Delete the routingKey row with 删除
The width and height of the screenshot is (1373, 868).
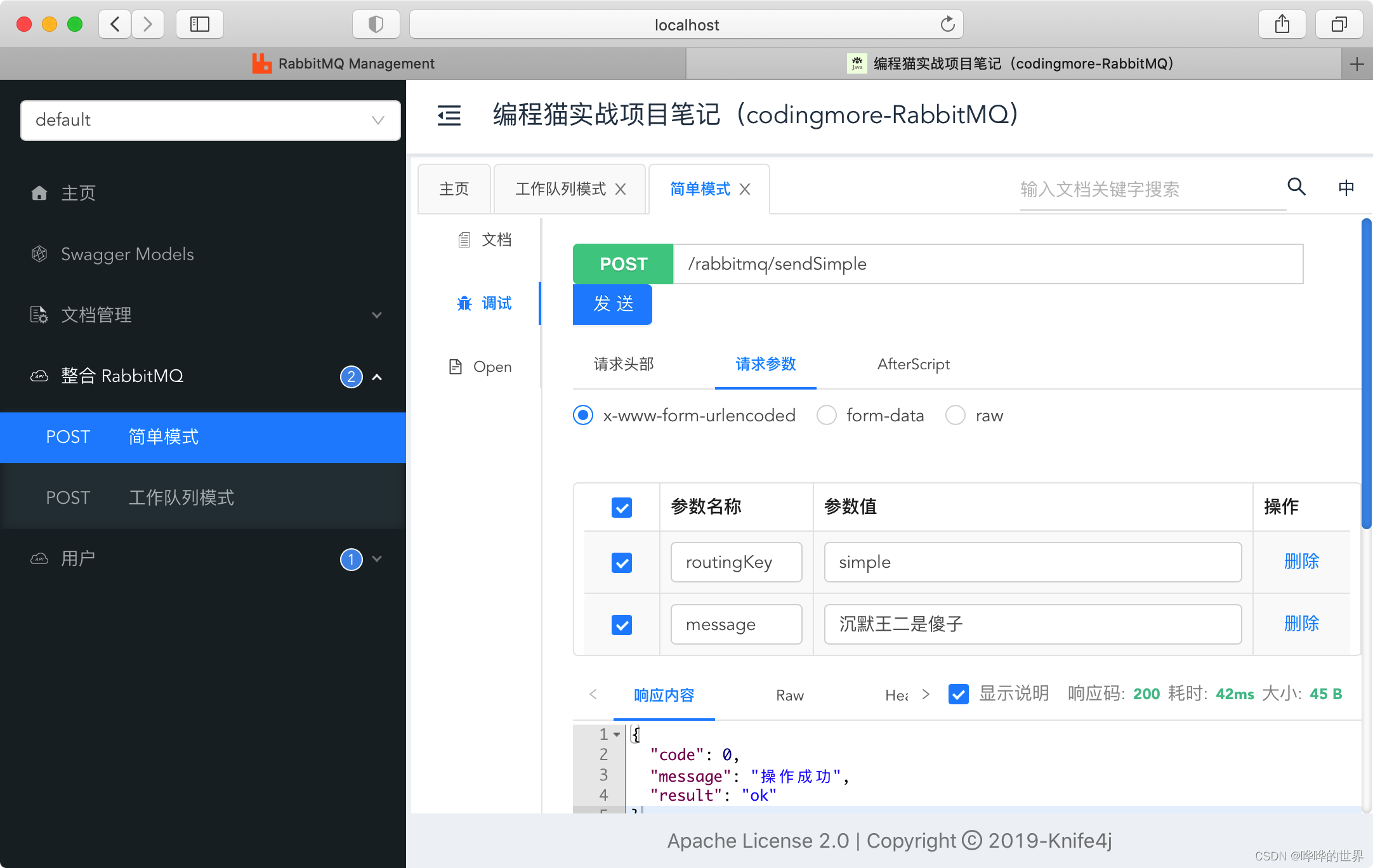click(x=1301, y=561)
